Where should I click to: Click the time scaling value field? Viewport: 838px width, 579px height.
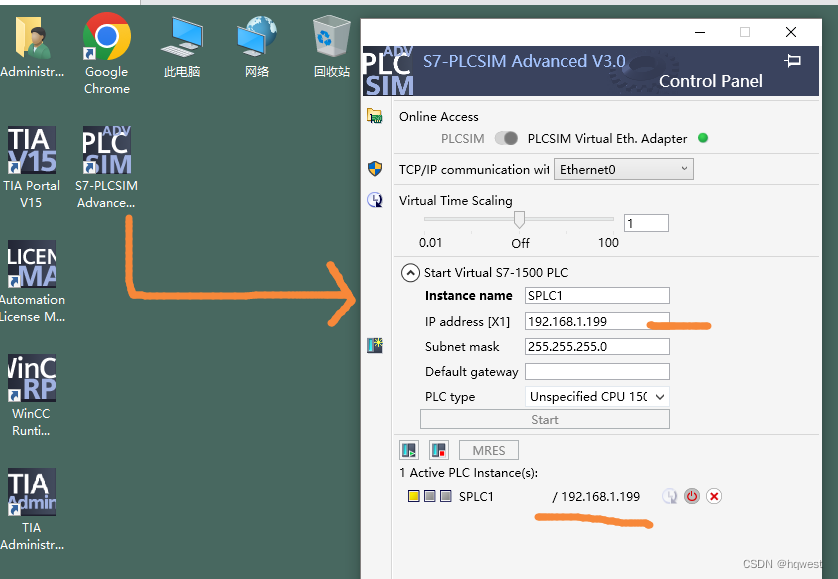tap(646, 223)
